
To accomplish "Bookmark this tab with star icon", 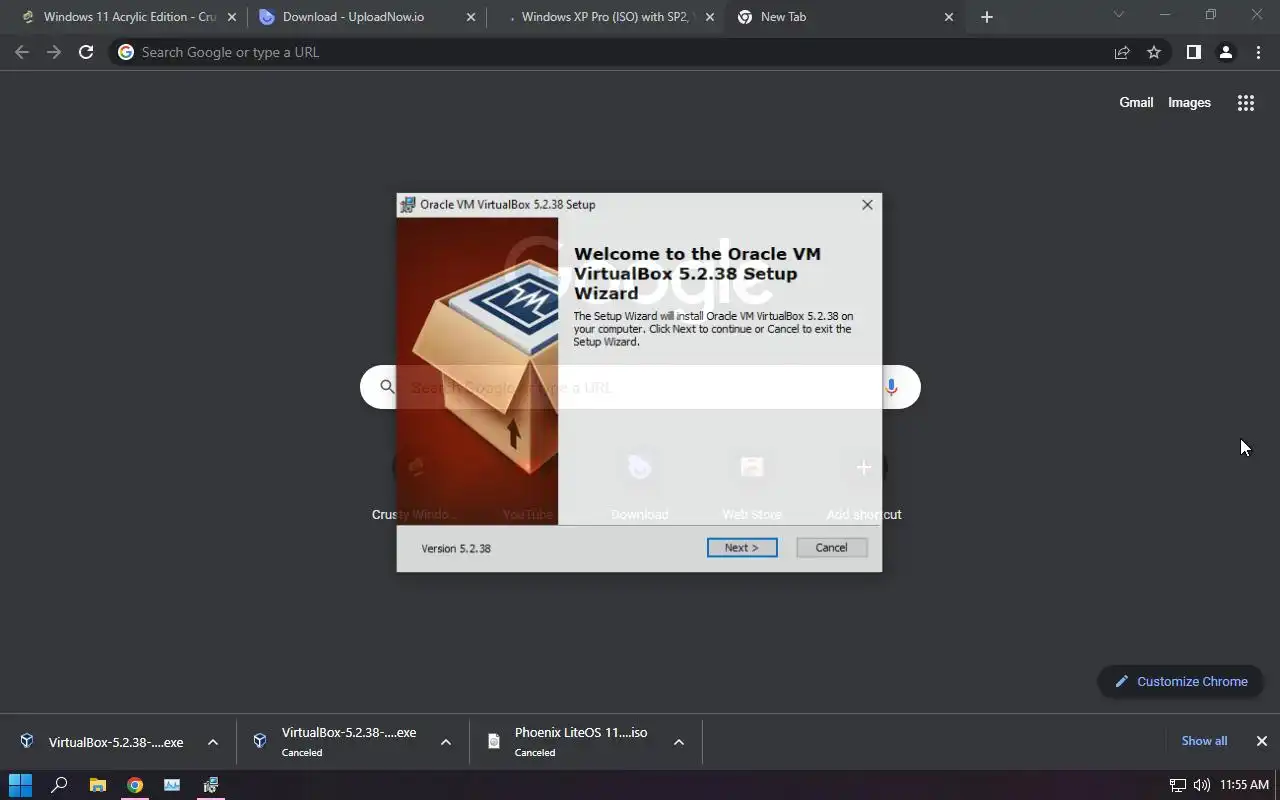I will 1154,52.
